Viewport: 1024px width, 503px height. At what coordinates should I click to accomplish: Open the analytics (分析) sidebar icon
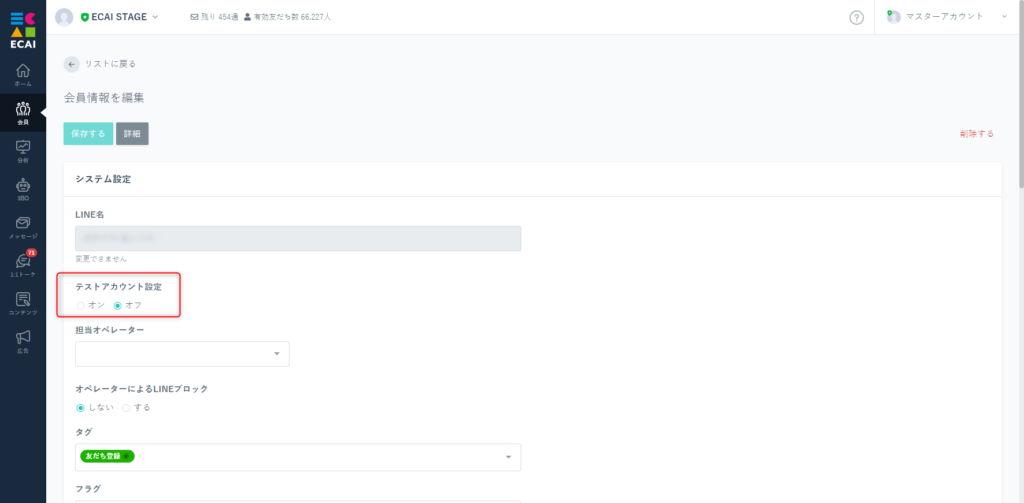click(23, 147)
